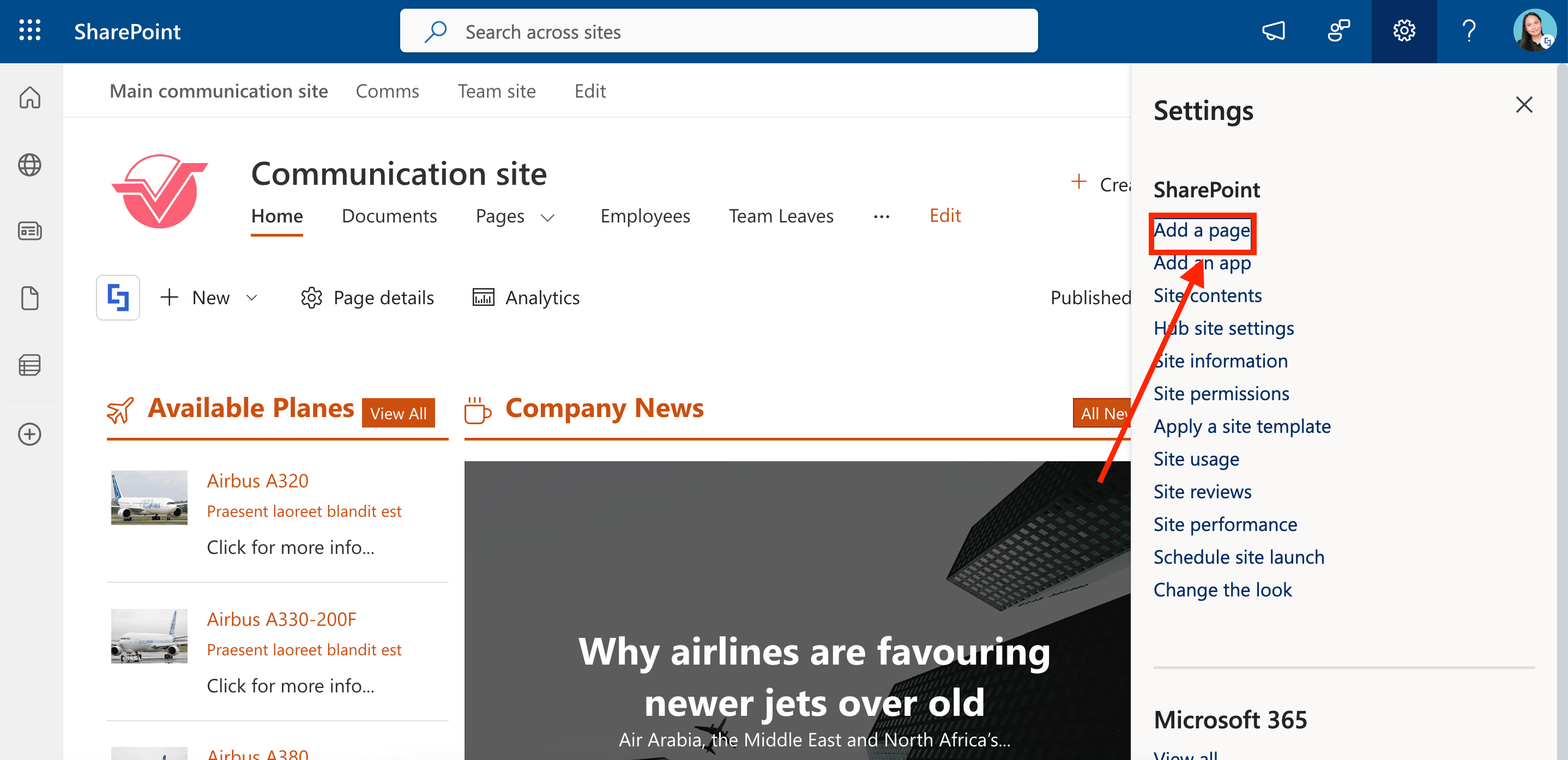This screenshot has height=760, width=1568.
Task: Click Add a page in Settings
Action: (x=1202, y=231)
